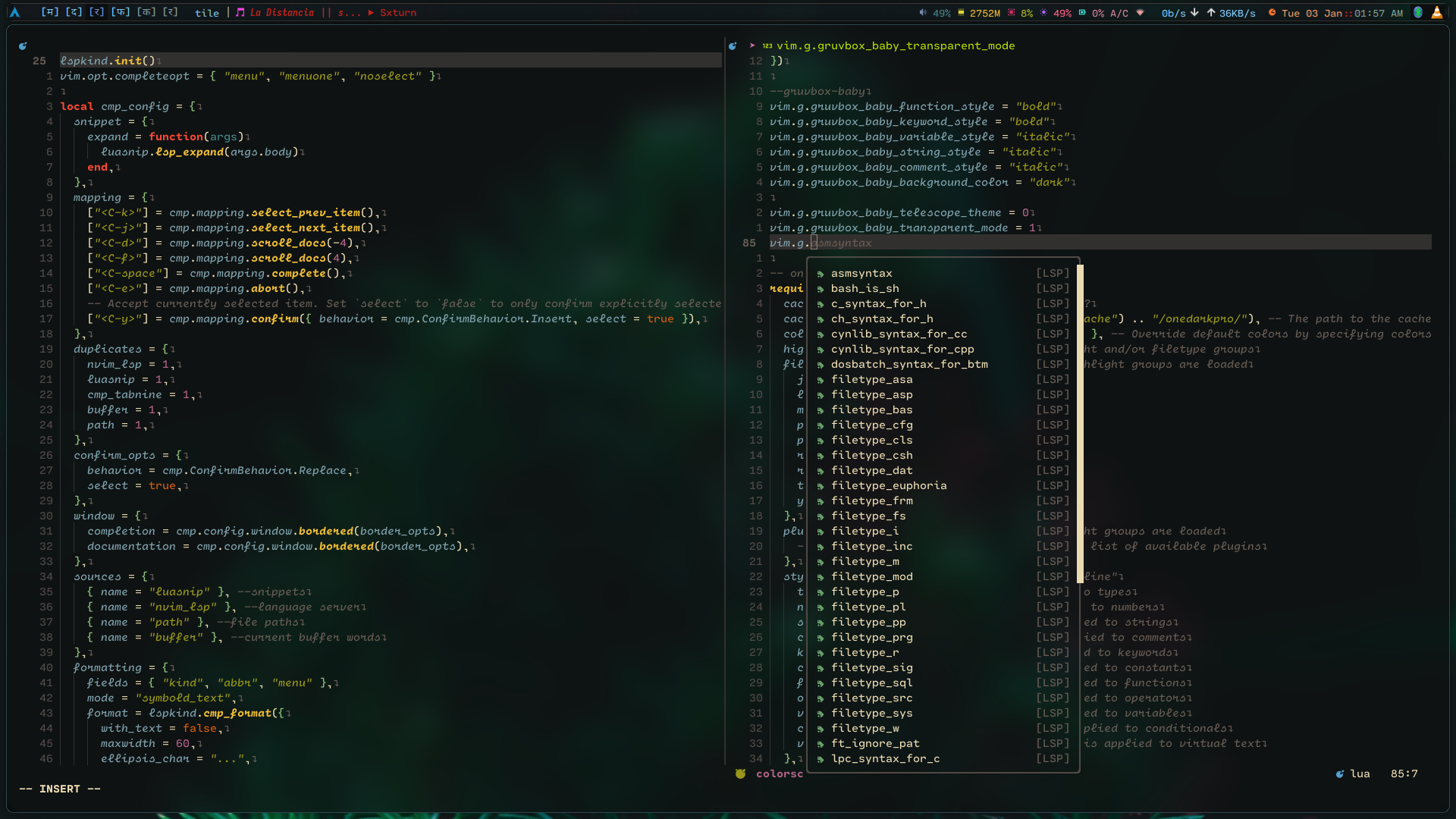The image size is (1456, 819).
Task: Open the VLC tray icon
Action: (1436, 13)
